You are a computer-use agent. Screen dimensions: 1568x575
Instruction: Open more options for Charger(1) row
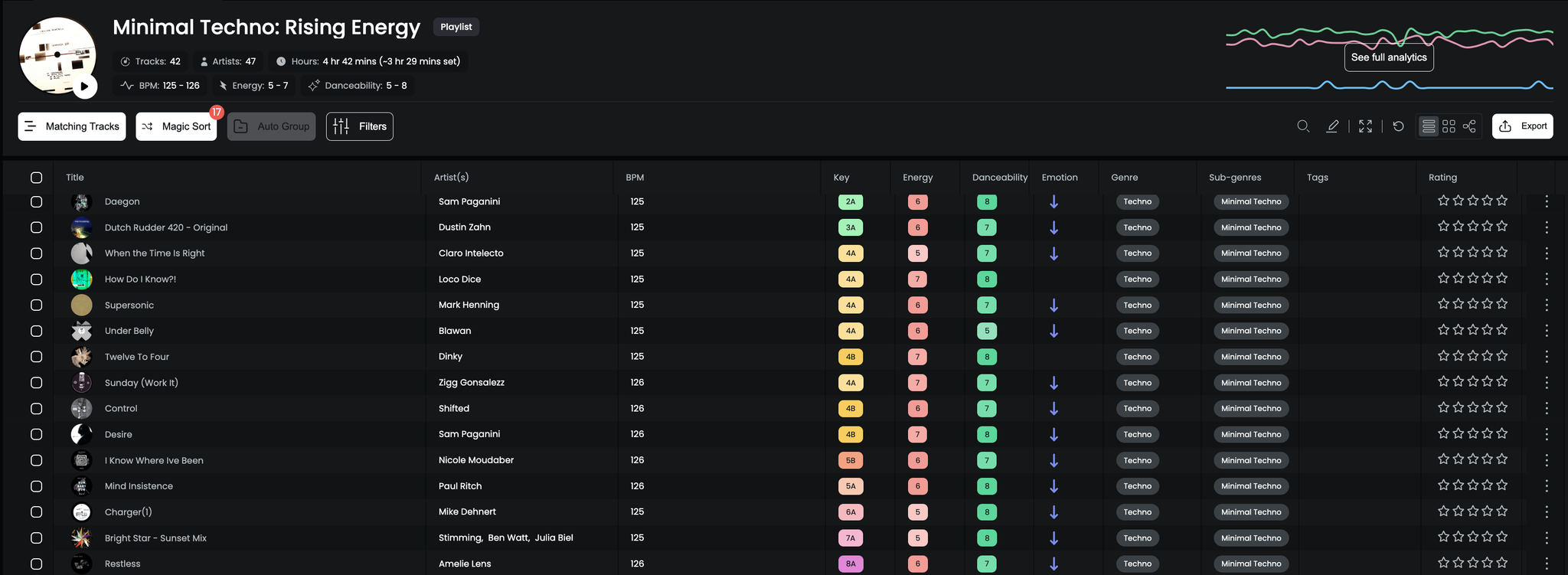pos(1547,511)
